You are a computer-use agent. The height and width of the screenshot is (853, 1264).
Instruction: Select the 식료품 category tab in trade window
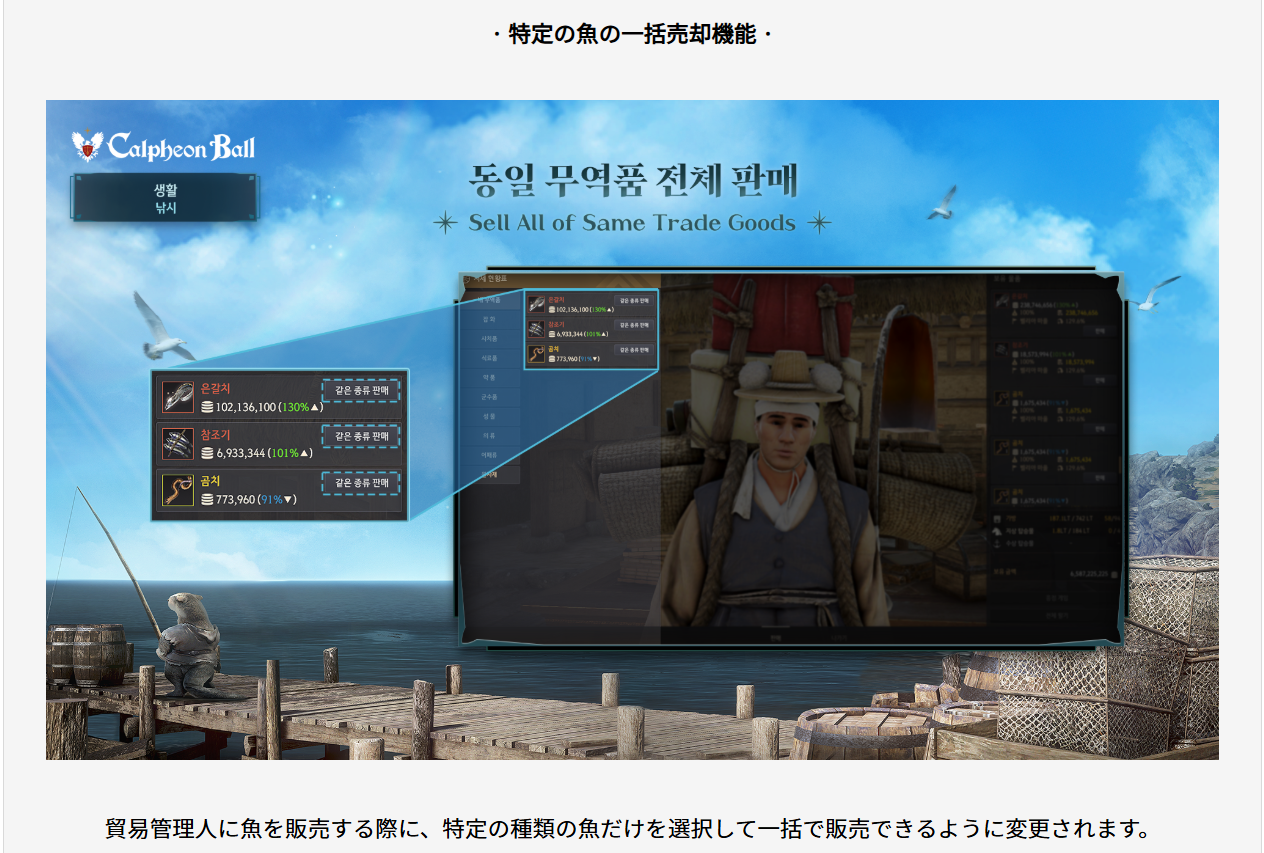(489, 357)
